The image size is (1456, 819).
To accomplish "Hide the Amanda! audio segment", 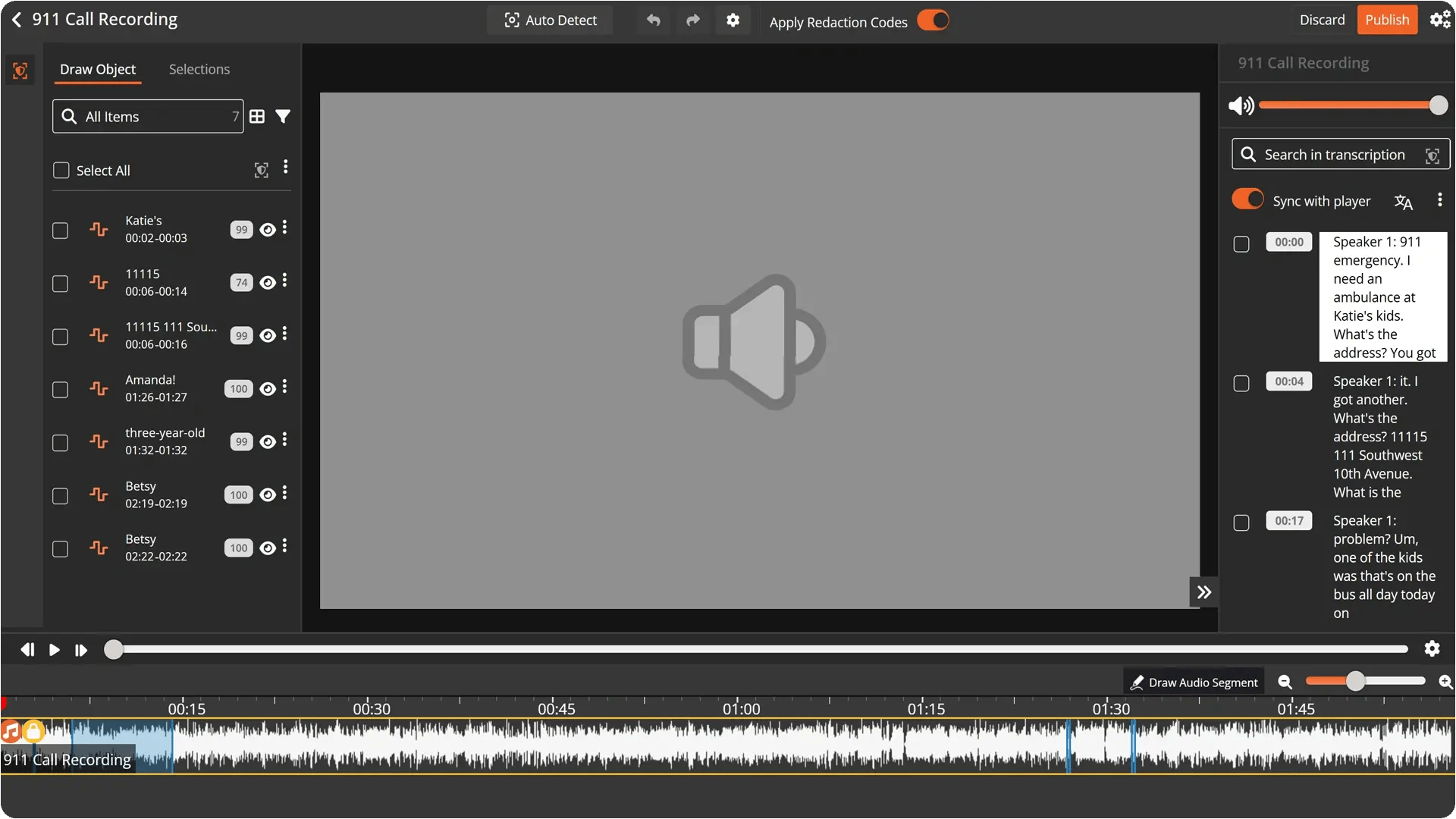I will click(268, 389).
